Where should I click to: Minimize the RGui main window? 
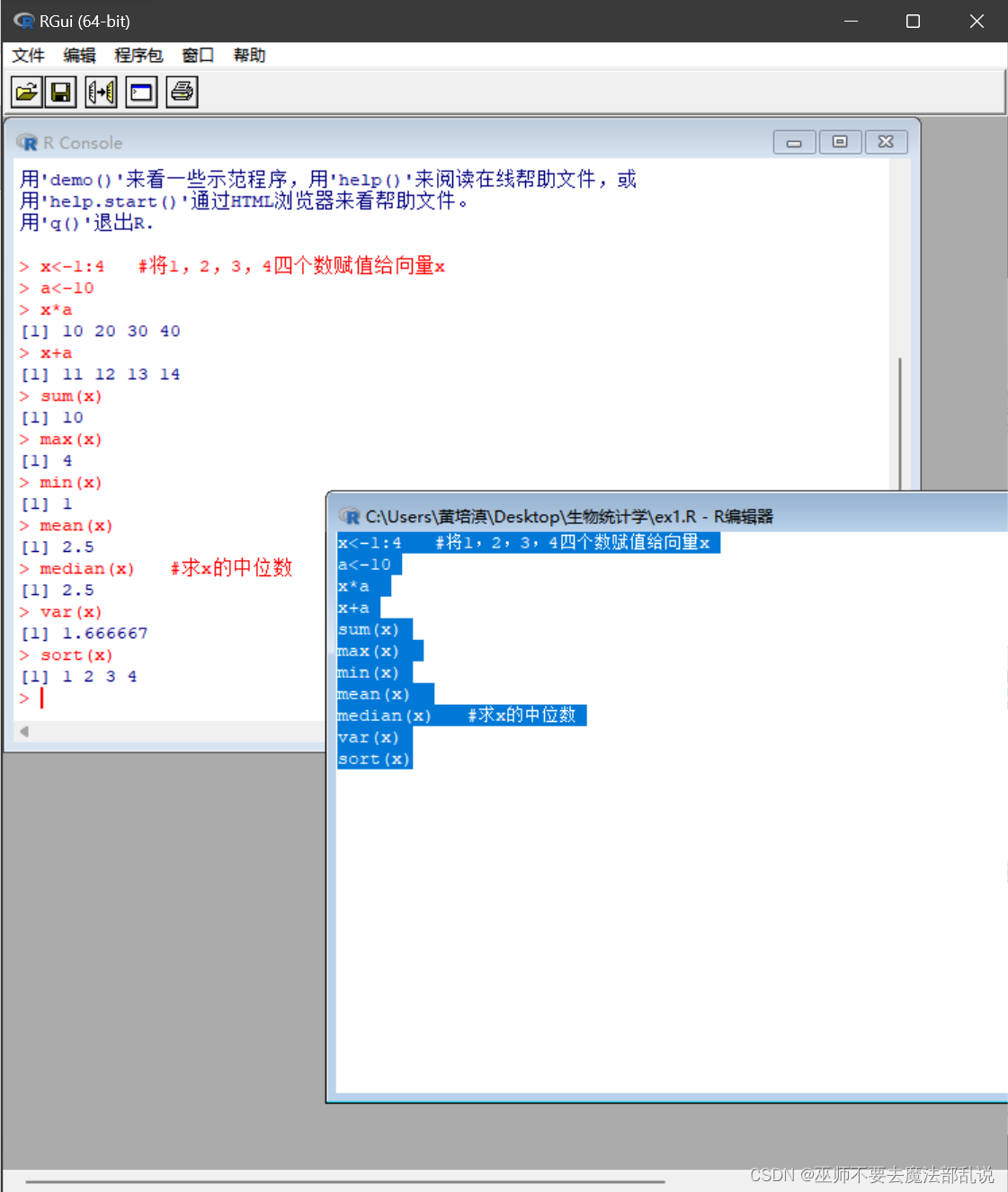tap(851, 21)
